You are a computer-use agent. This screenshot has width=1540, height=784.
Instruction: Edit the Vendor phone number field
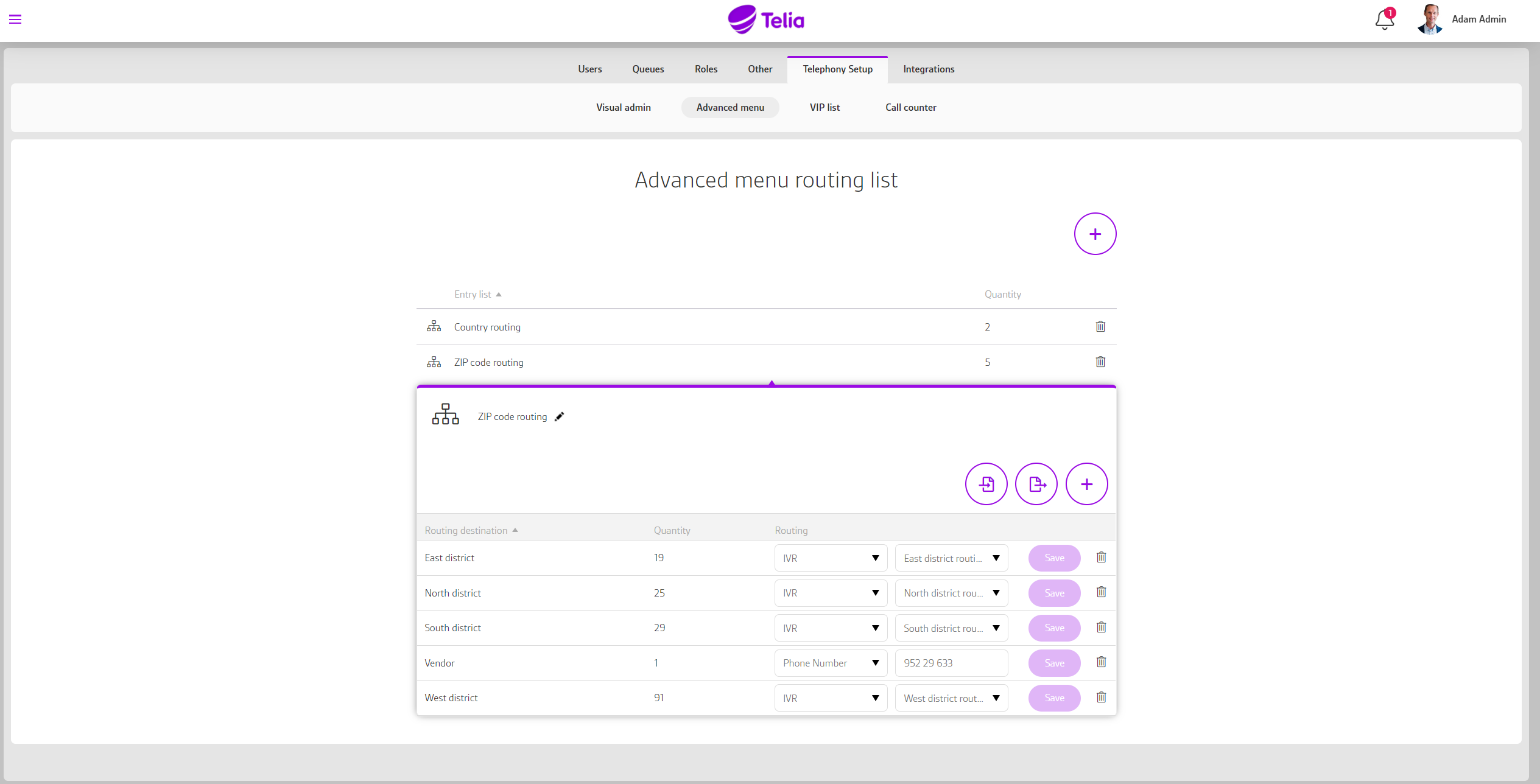tap(951, 663)
